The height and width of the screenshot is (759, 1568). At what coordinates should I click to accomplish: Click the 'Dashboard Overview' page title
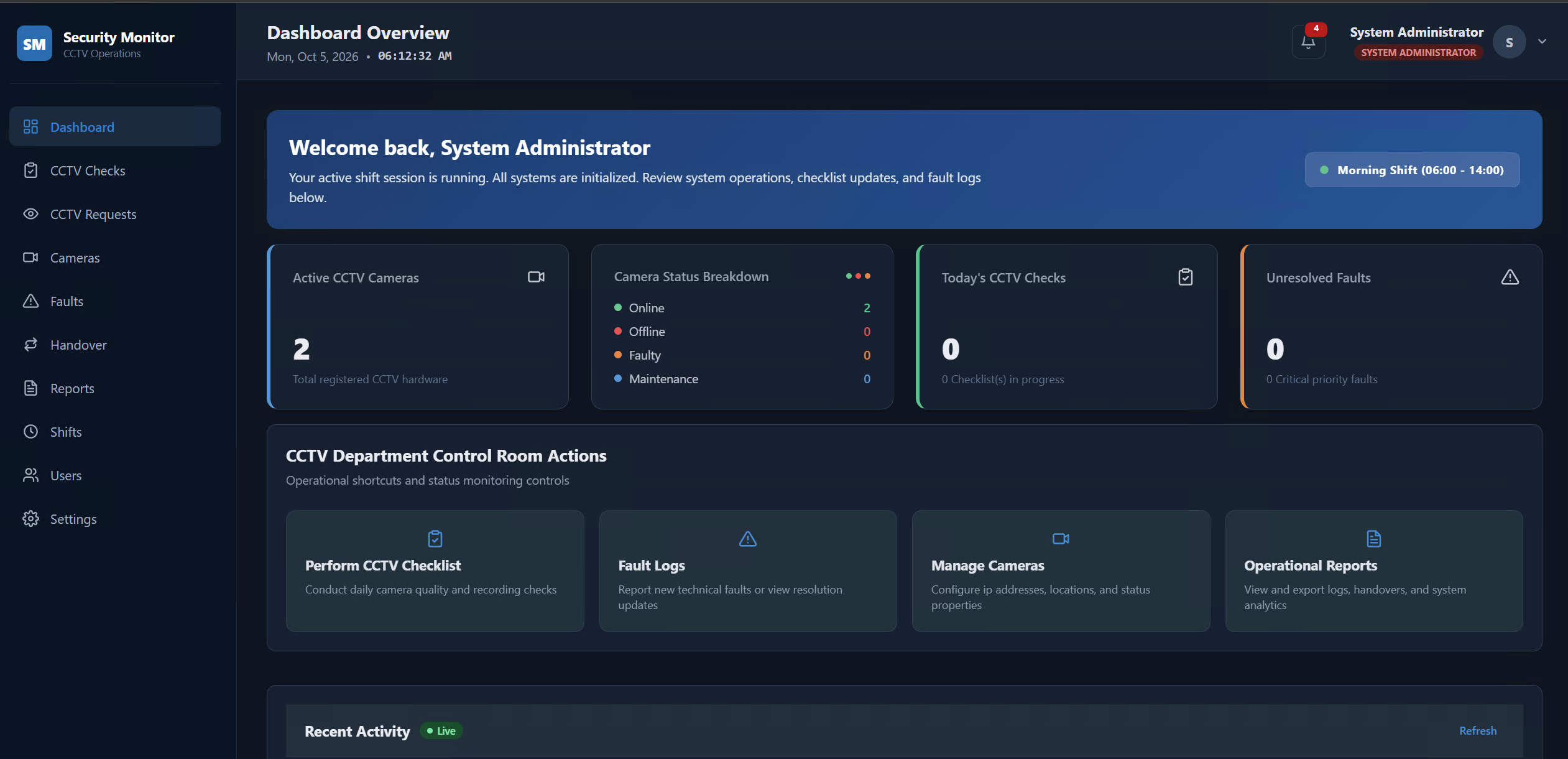358,32
